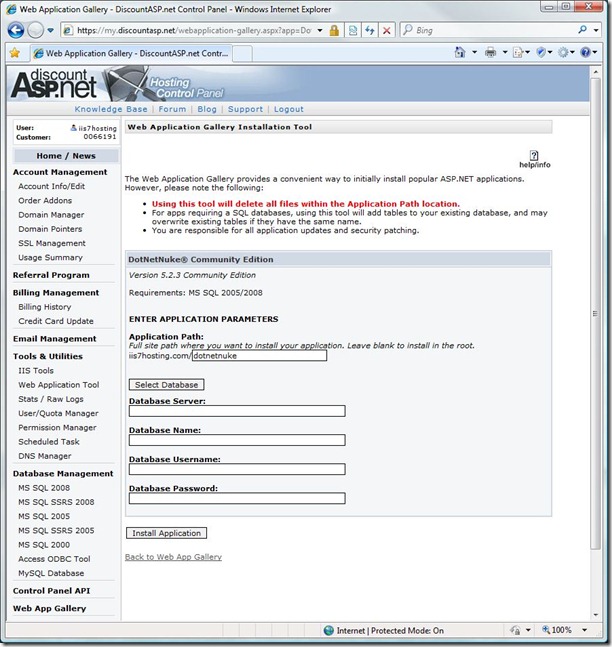Click the browser Back arrow button

pyautogui.click(x=16, y=31)
